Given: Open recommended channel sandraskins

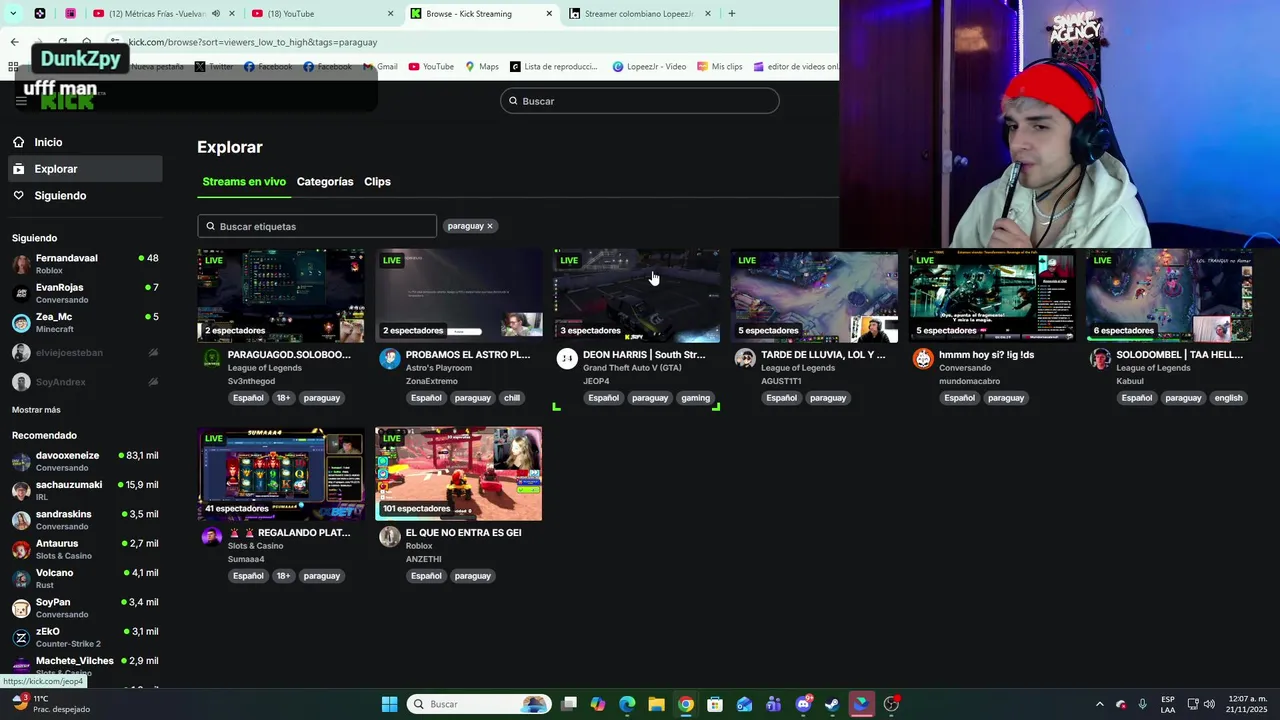Looking at the screenshot, I should click(x=85, y=520).
